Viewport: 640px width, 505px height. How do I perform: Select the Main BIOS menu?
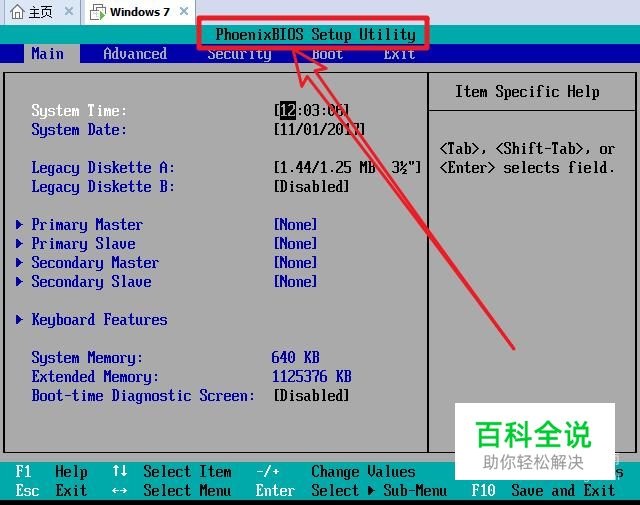click(48, 53)
